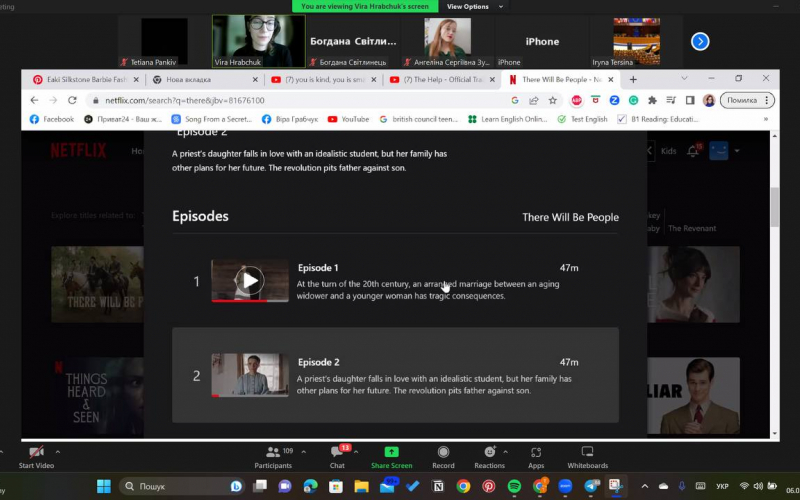
Task: Open Zoom Reactions
Action: click(489, 457)
